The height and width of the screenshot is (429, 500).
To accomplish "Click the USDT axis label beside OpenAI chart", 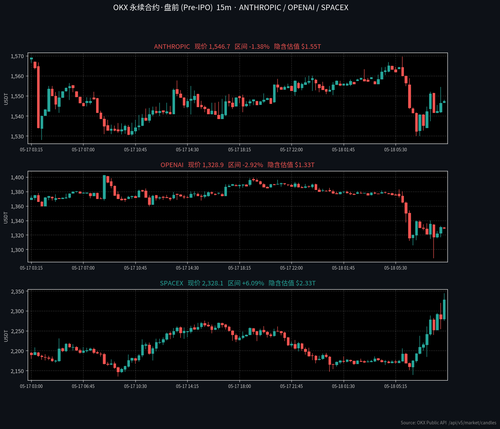I will [x=6, y=217].
